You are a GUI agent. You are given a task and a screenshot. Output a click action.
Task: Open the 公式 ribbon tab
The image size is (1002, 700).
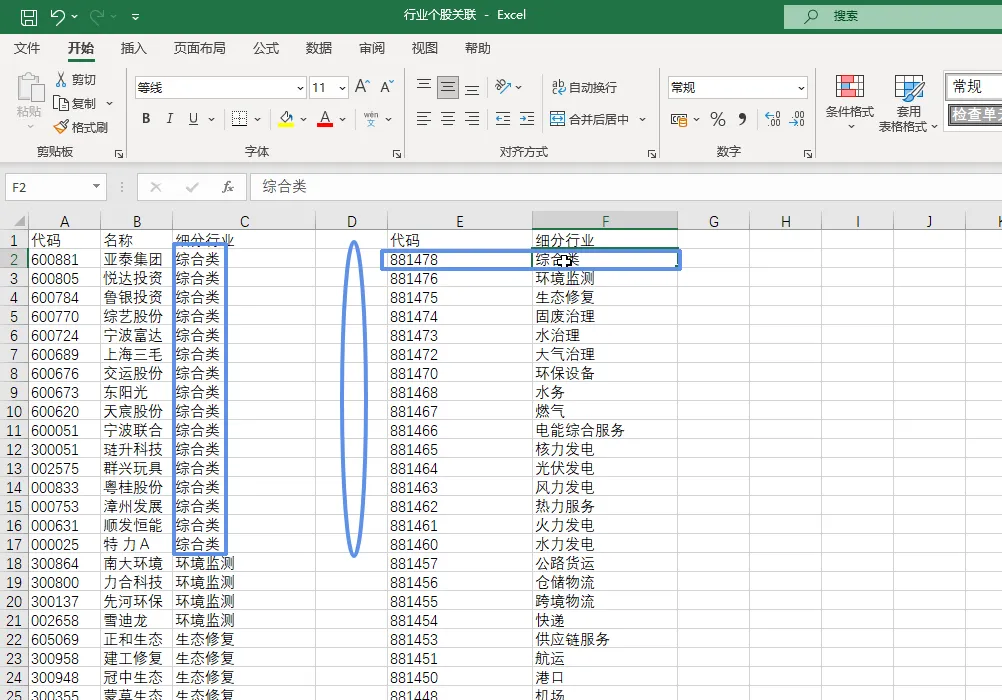[x=266, y=49]
